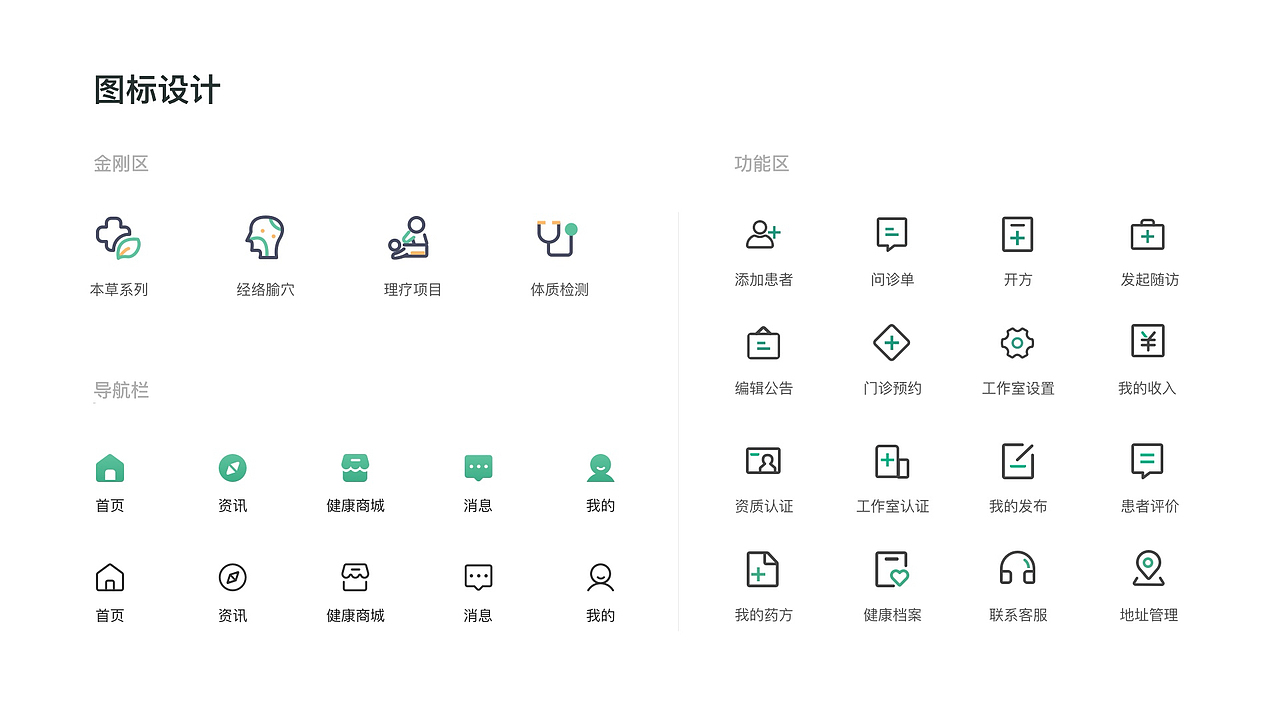Click the 导航栏 section heading

coord(121,390)
